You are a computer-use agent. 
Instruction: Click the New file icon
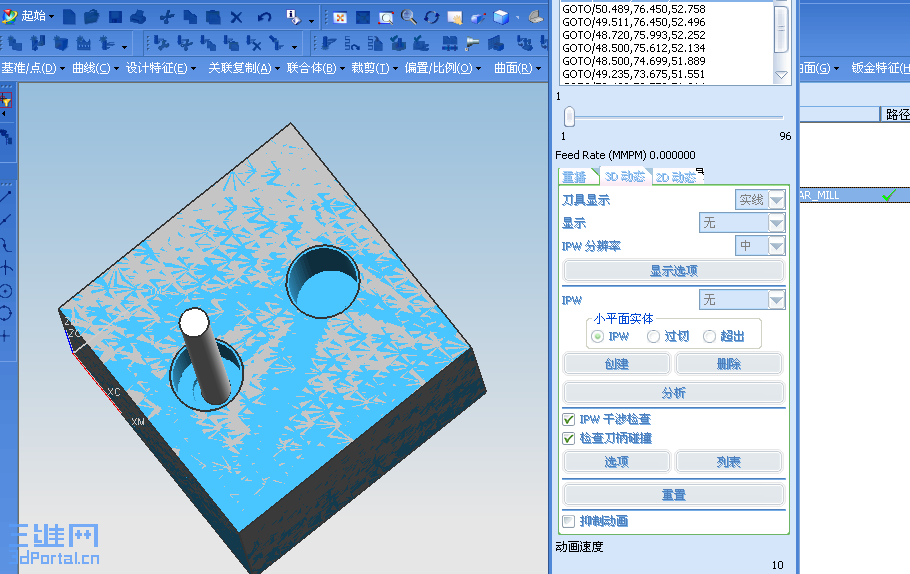(69, 17)
